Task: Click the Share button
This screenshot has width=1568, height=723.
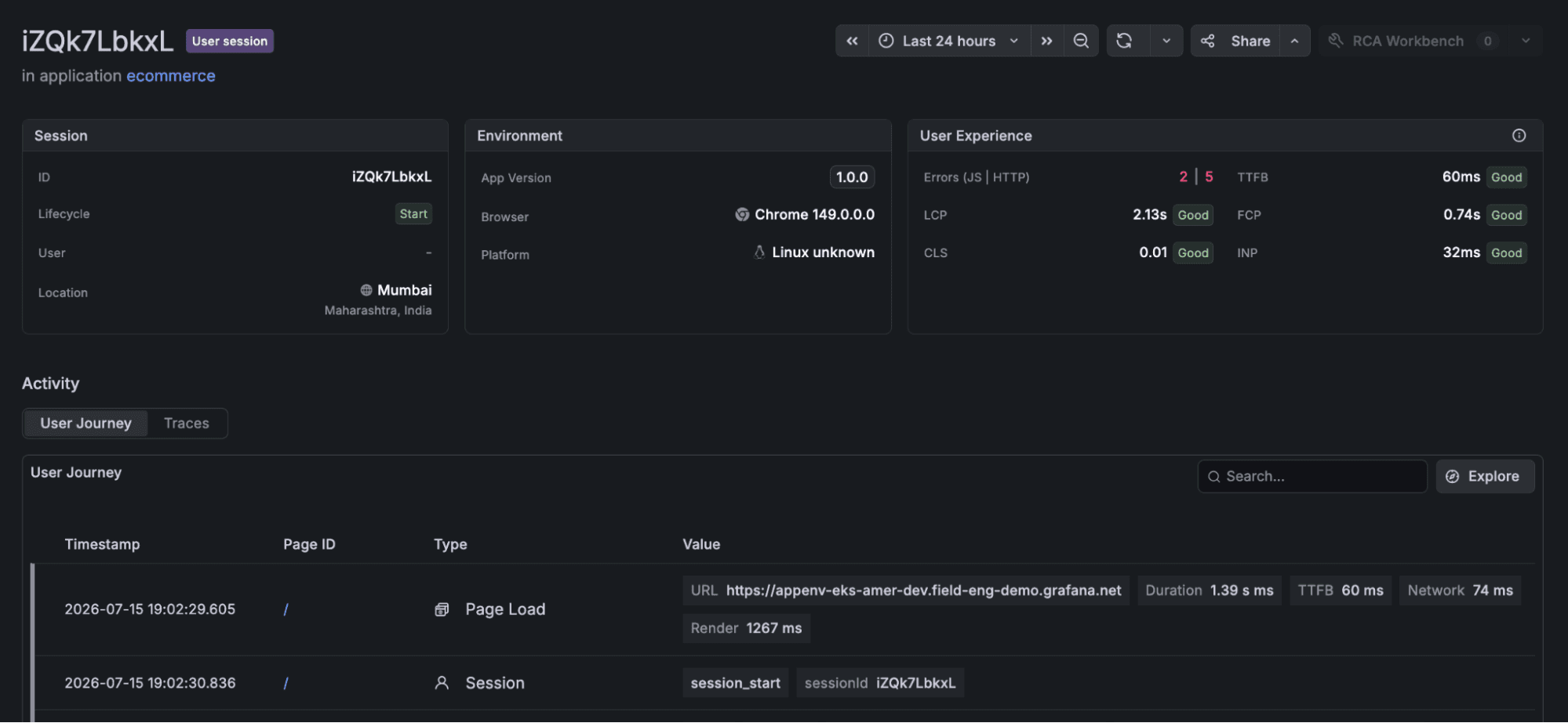Action: (1235, 41)
